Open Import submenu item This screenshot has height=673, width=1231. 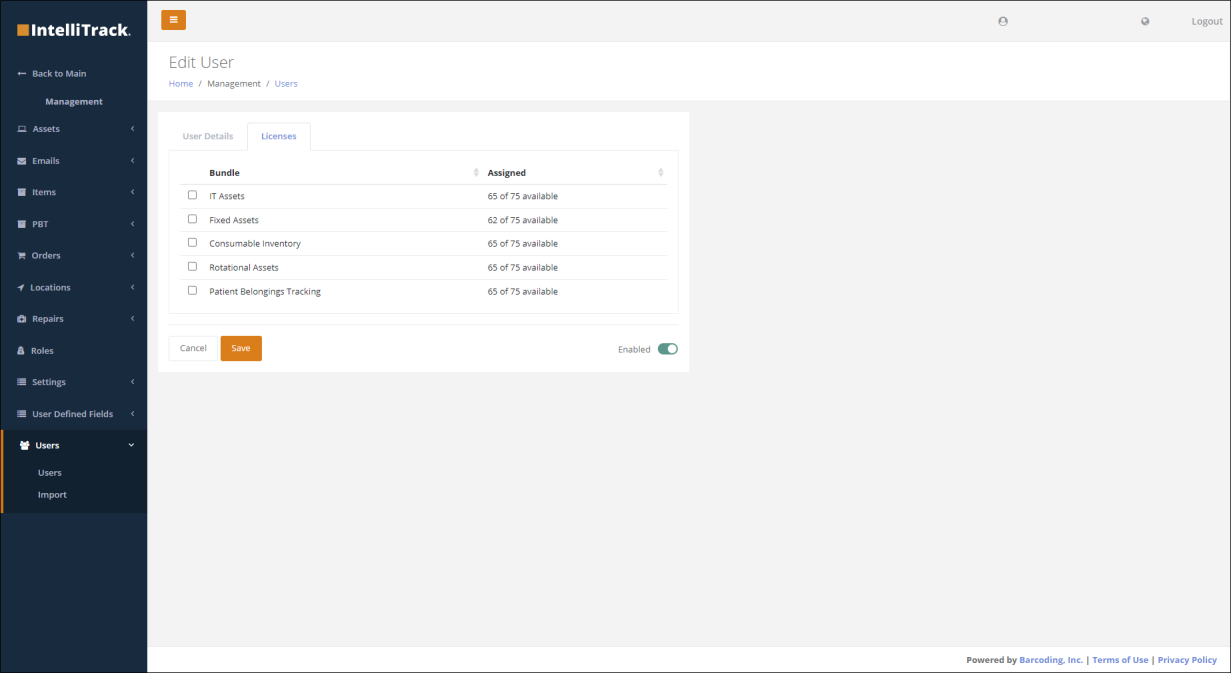(52, 495)
